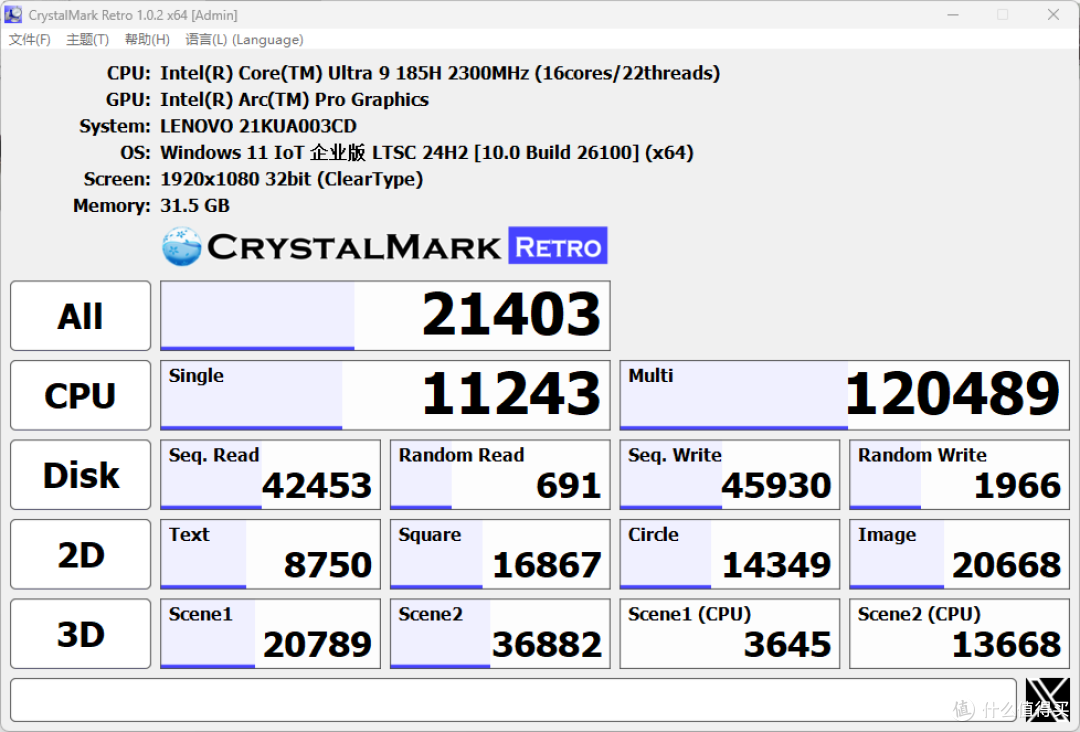Minimize the CrystalMark Retro window

click(953, 14)
